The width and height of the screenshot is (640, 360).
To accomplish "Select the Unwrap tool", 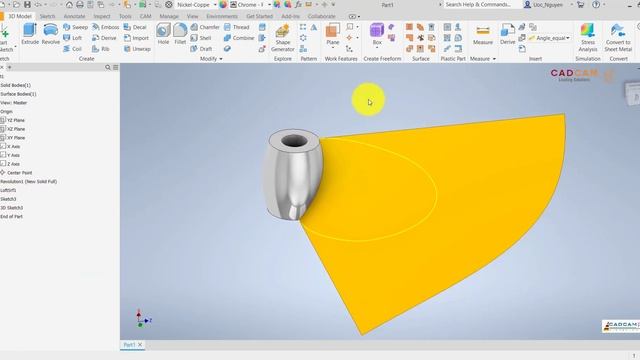I will 137,49.
